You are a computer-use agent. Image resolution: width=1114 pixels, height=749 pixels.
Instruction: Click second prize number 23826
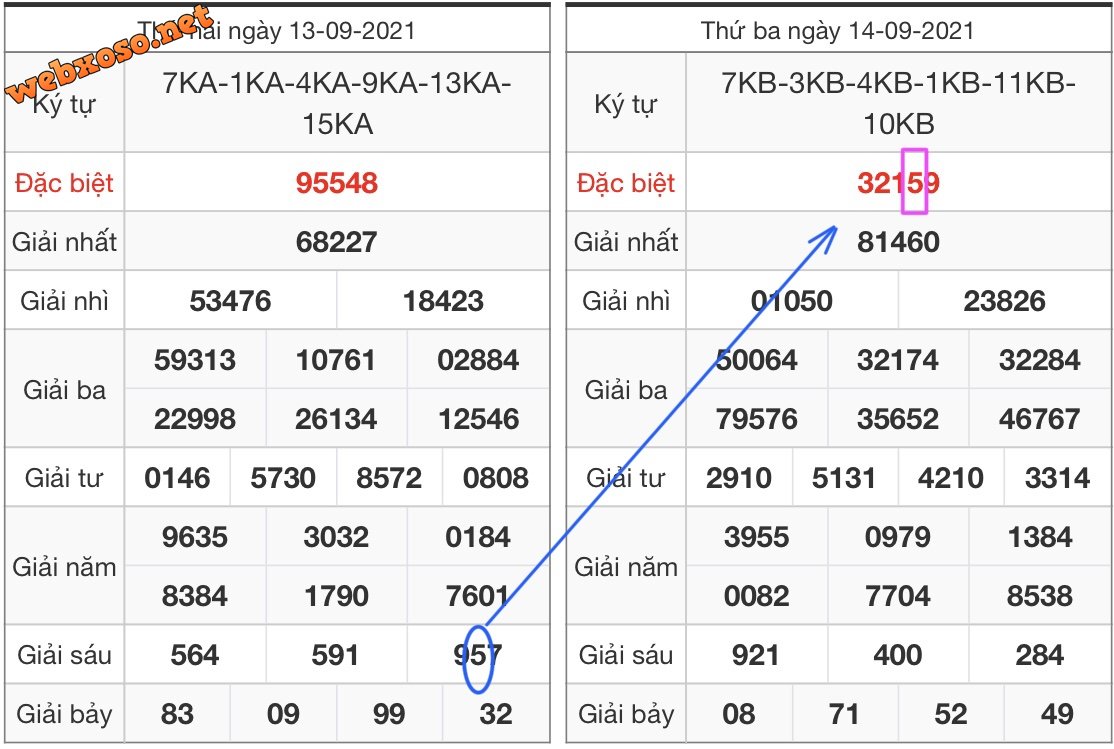click(x=1004, y=301)
